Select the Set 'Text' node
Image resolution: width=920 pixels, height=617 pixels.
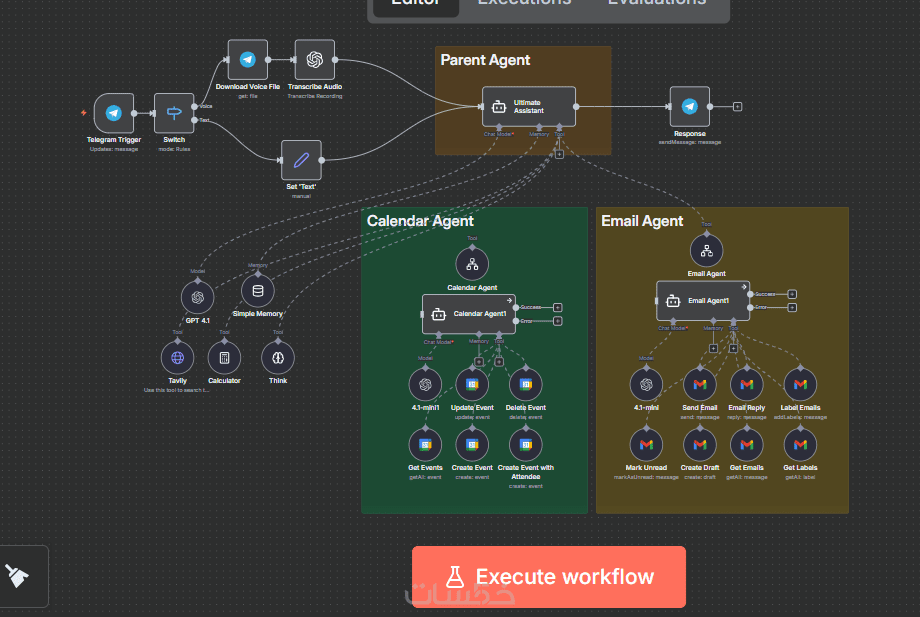(x=301, y=160)
